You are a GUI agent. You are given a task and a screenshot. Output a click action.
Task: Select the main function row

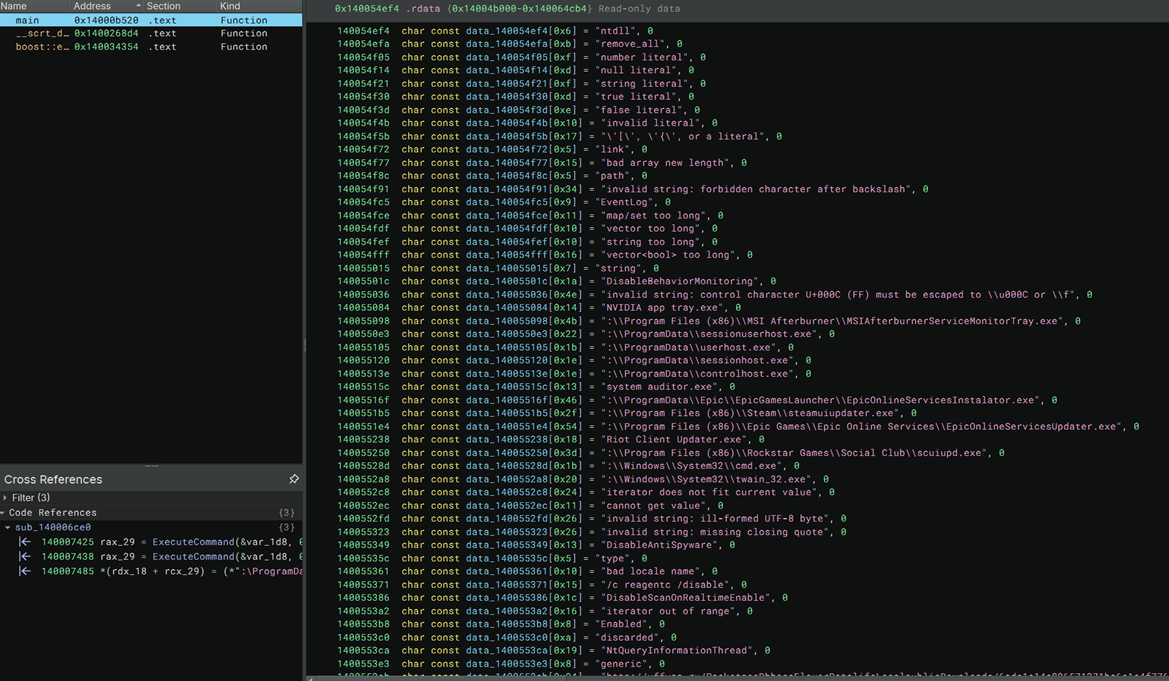[28, 20]
